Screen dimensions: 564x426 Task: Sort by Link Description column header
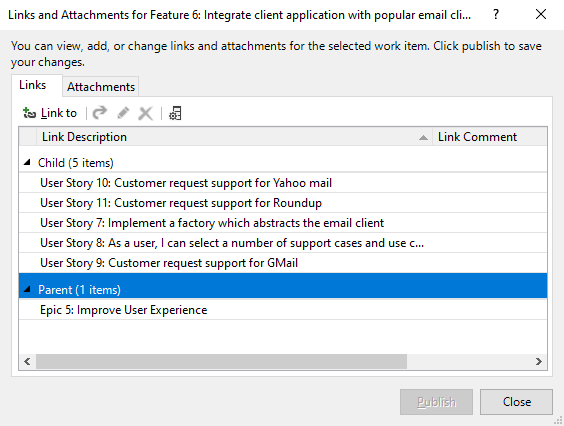(x=235, y=137)
